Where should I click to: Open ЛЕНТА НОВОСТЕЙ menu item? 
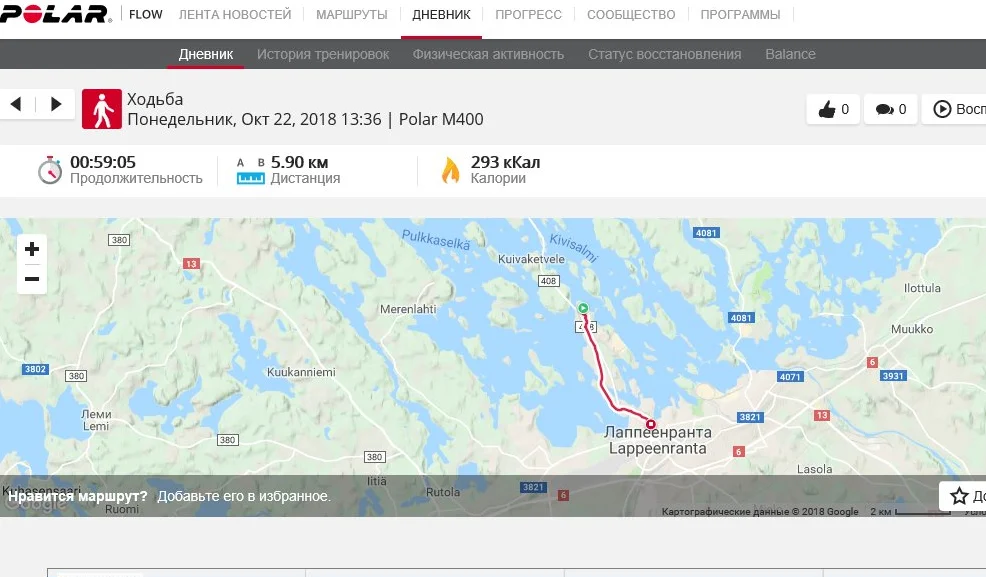(x=235, y=14)
